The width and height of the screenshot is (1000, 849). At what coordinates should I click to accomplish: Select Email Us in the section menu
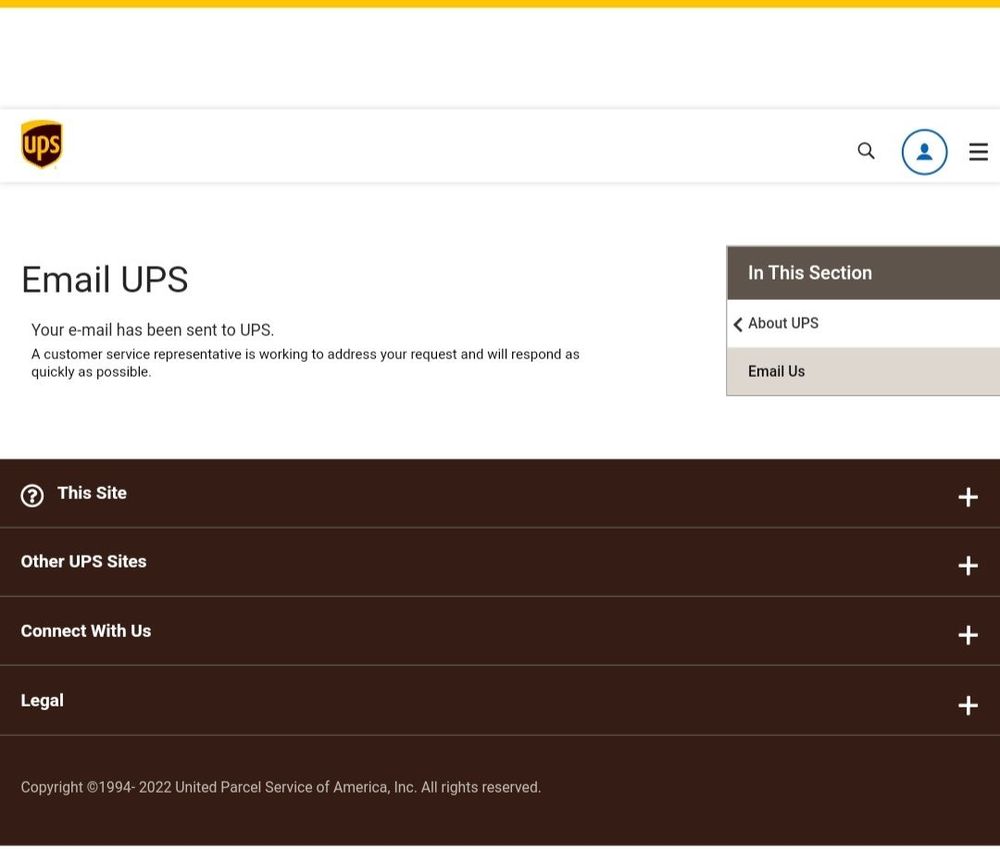pyautogui.click(x=776, y=371)
